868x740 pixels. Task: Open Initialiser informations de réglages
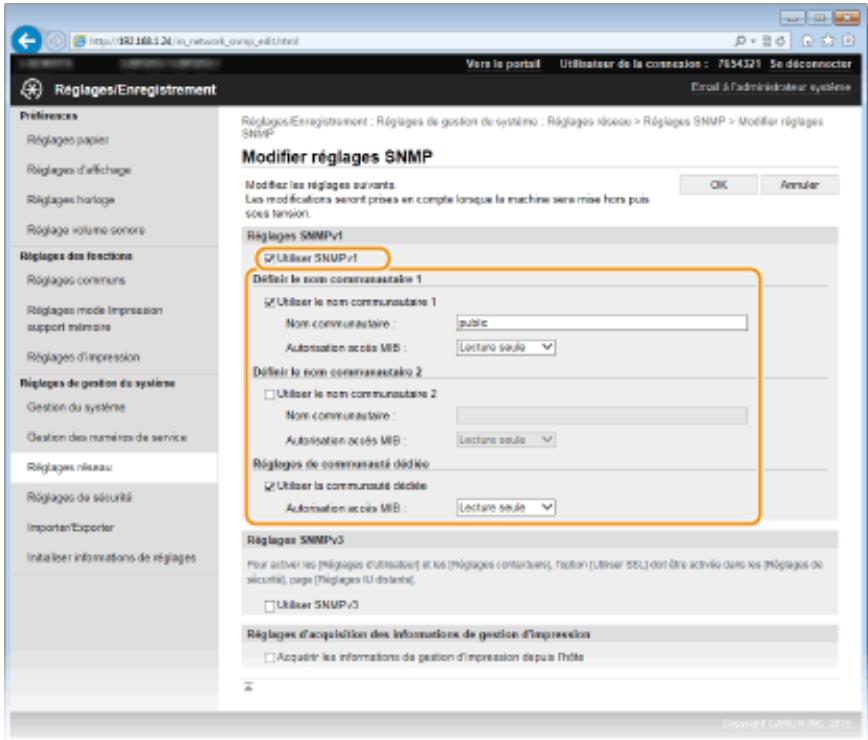coord(111,557)
